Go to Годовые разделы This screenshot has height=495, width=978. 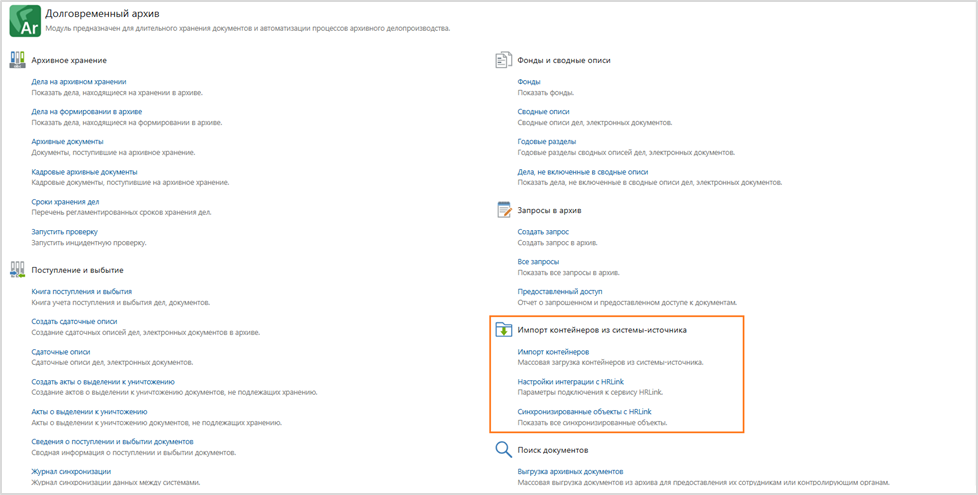click(x=546, y=141)
